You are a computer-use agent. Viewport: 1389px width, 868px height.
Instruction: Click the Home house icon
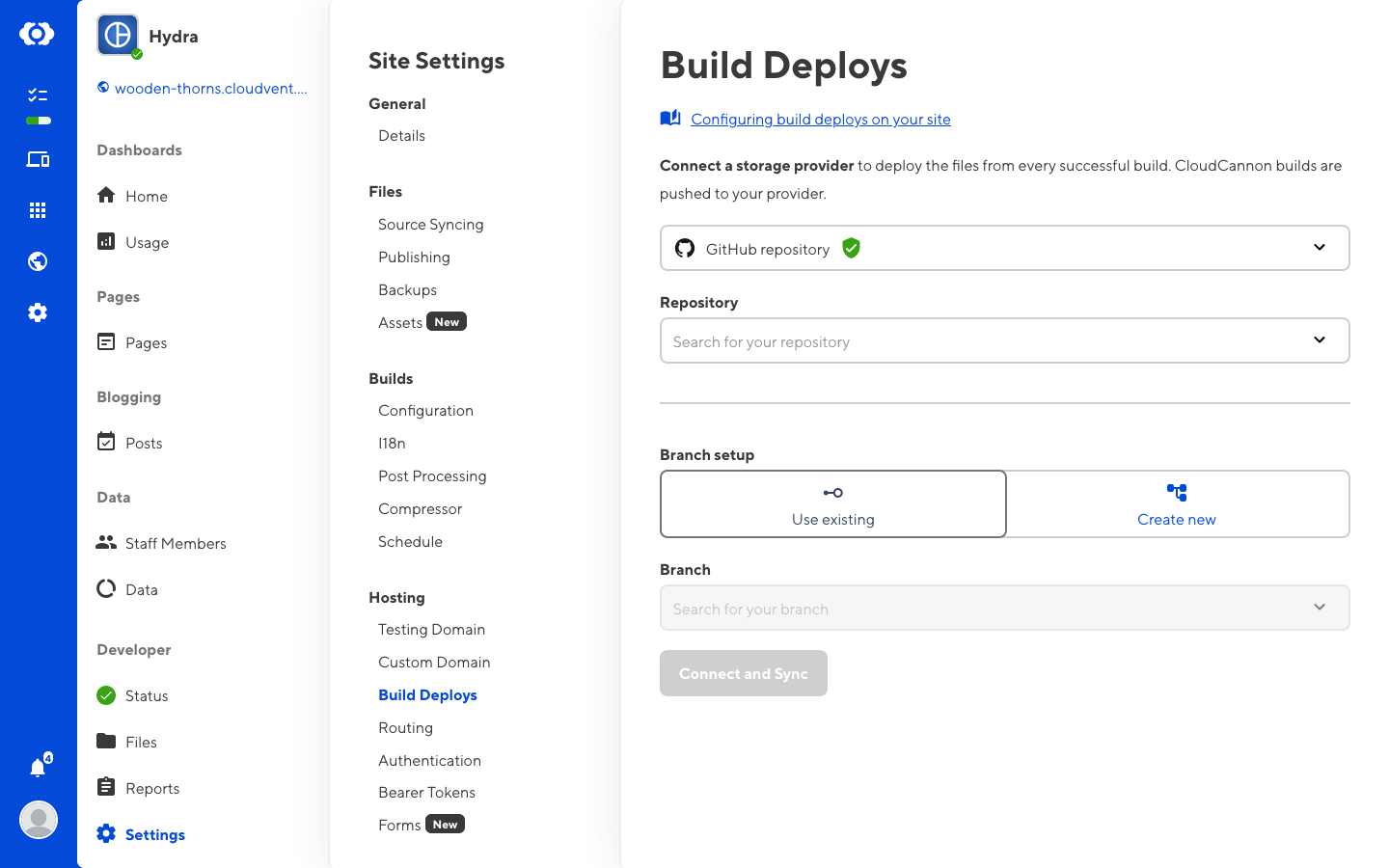click(106, 195)
